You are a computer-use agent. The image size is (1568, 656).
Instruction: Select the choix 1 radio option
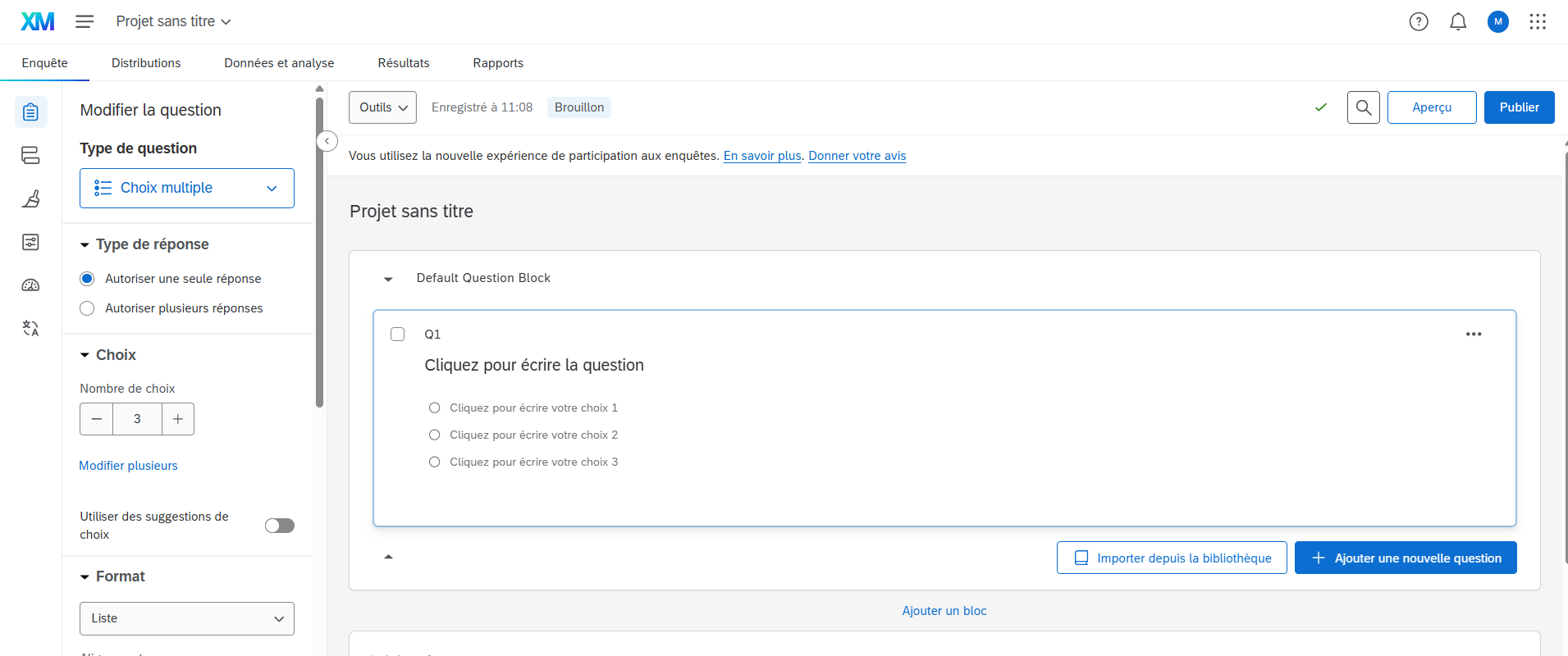point(435,408)
